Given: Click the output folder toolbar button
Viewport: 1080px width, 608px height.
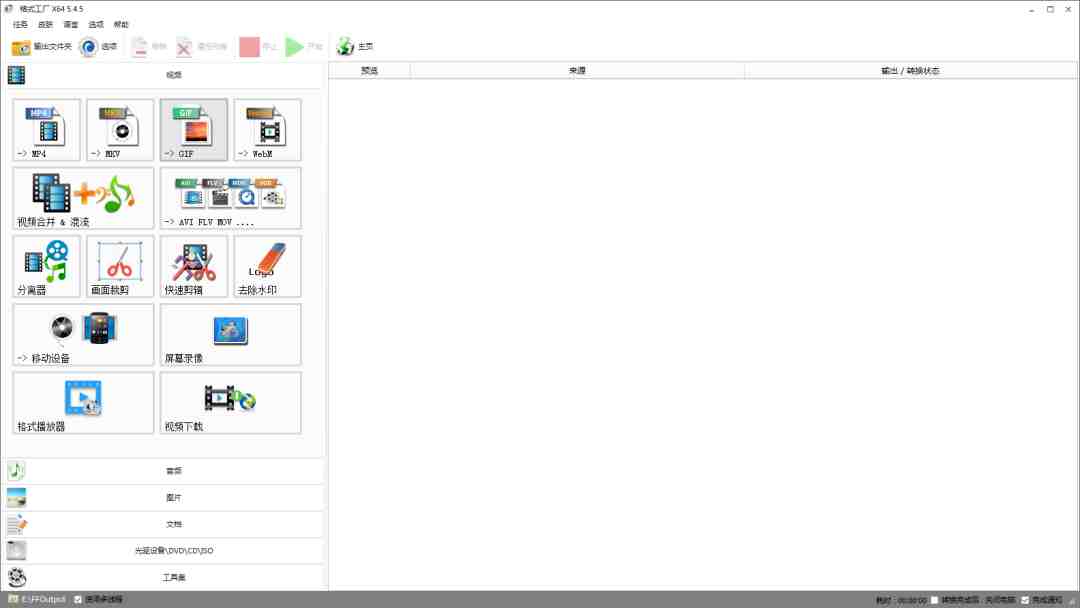Looking at the screenshot, I should tap(41, 46).
